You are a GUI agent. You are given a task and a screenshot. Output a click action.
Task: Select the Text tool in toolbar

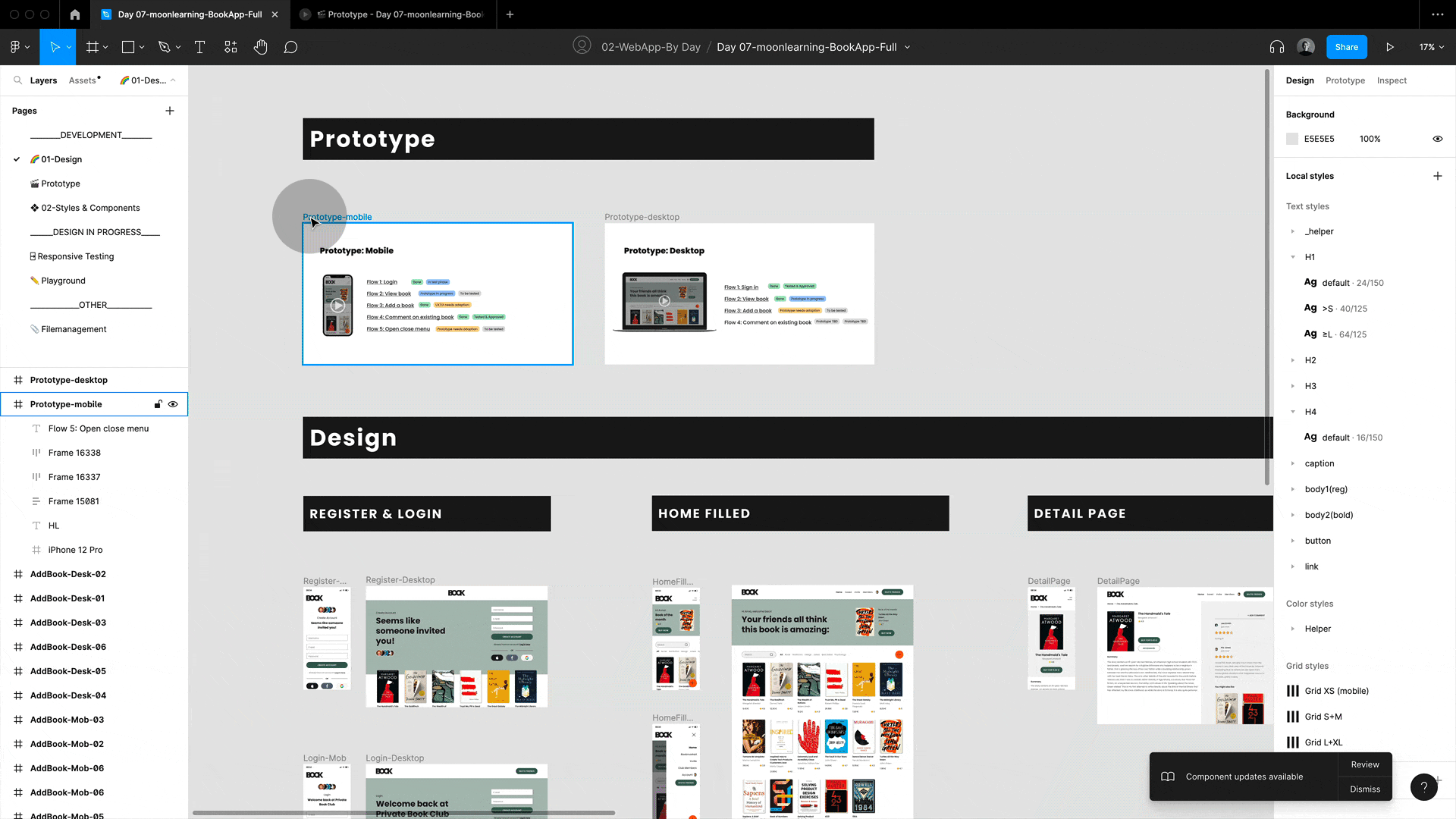click(200, 47)
